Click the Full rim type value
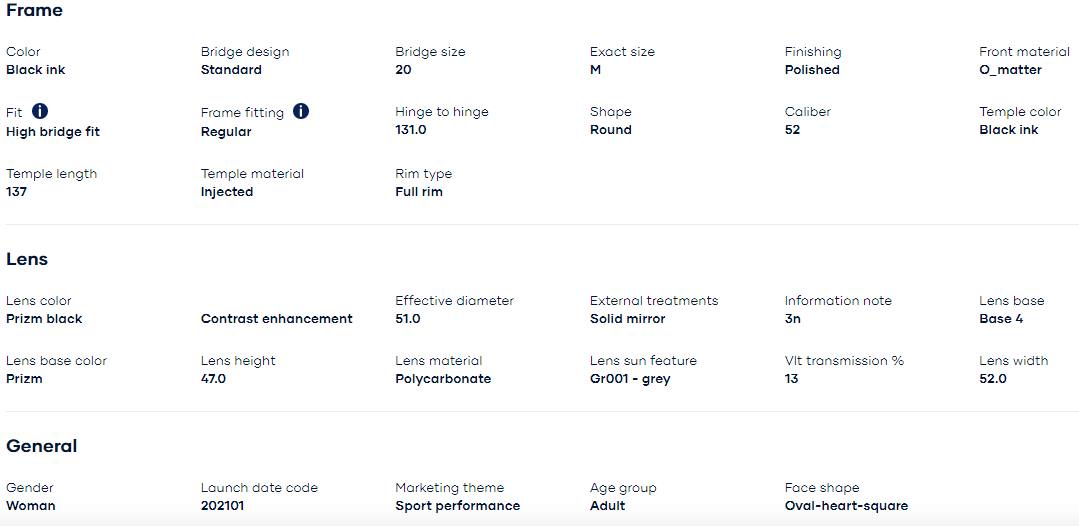The width and height of the screenshot is (1079, 526). (419, 191)
